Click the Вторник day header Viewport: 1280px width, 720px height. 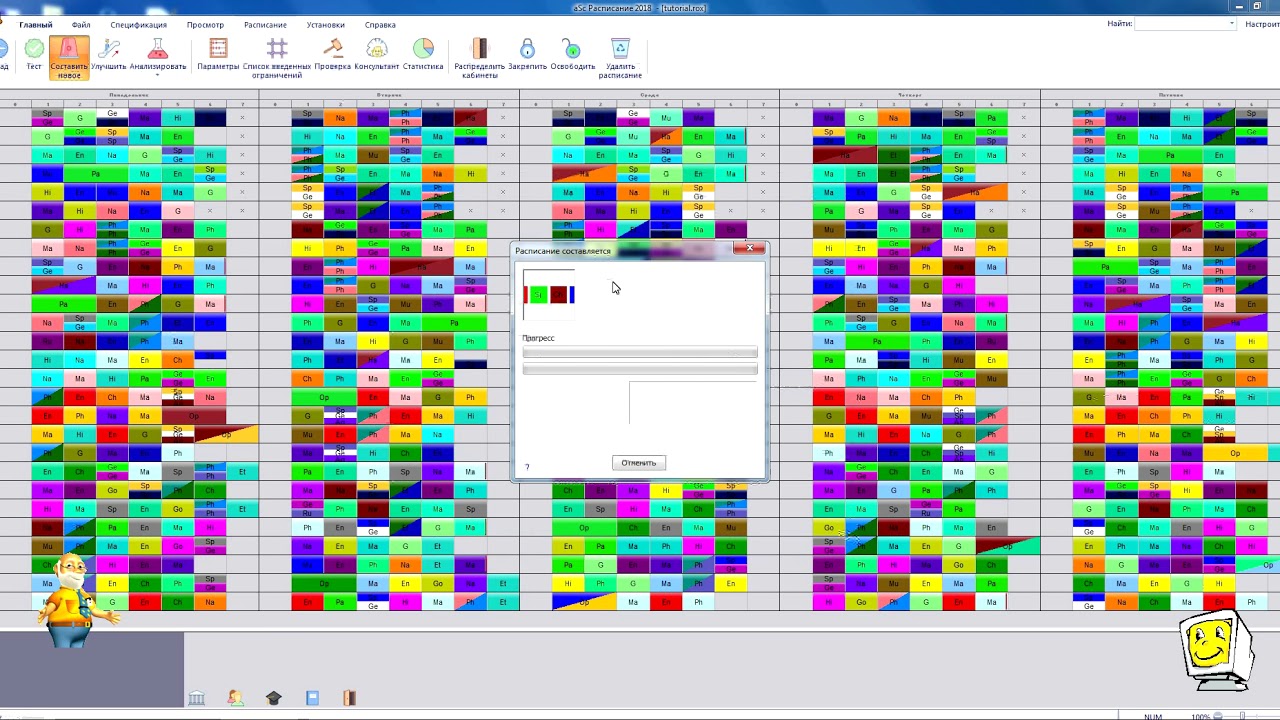[389, 95]
